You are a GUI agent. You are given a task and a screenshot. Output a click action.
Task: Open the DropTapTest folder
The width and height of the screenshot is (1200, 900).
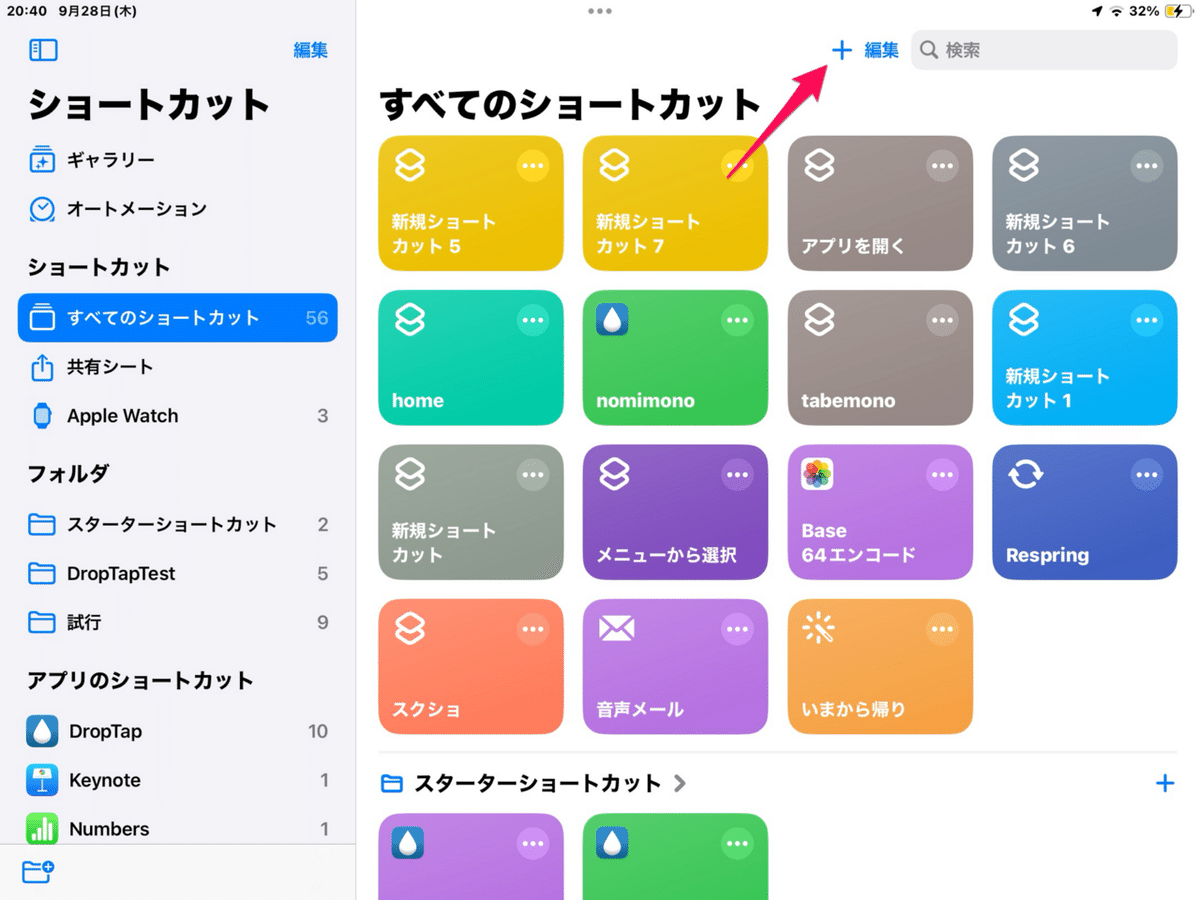(178, 573)
